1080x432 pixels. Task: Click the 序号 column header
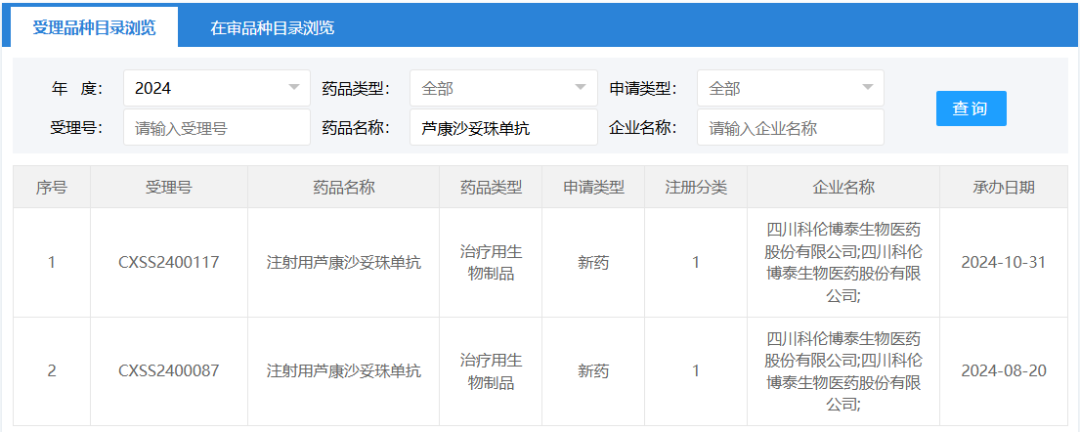(x=52, y=187)
